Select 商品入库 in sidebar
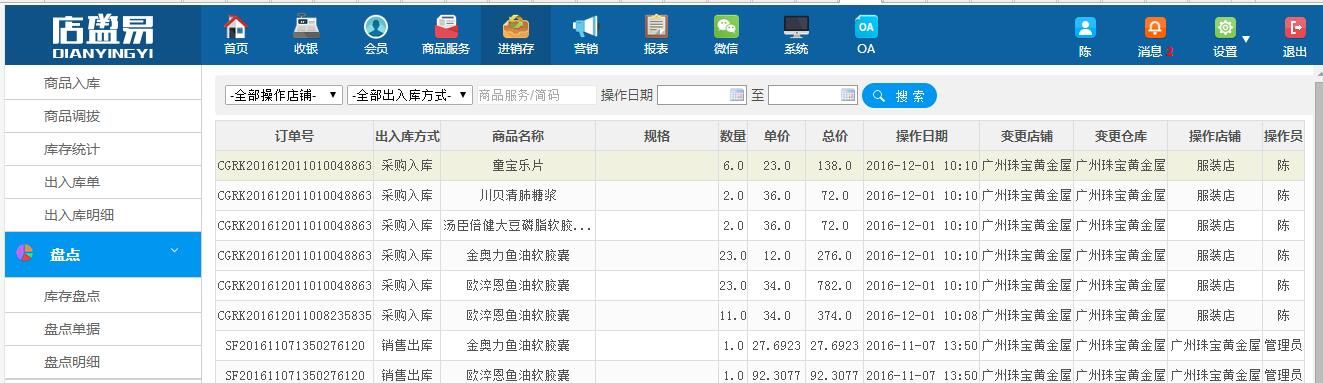This screenshot has width=1323, height=383. coord(72,83)
